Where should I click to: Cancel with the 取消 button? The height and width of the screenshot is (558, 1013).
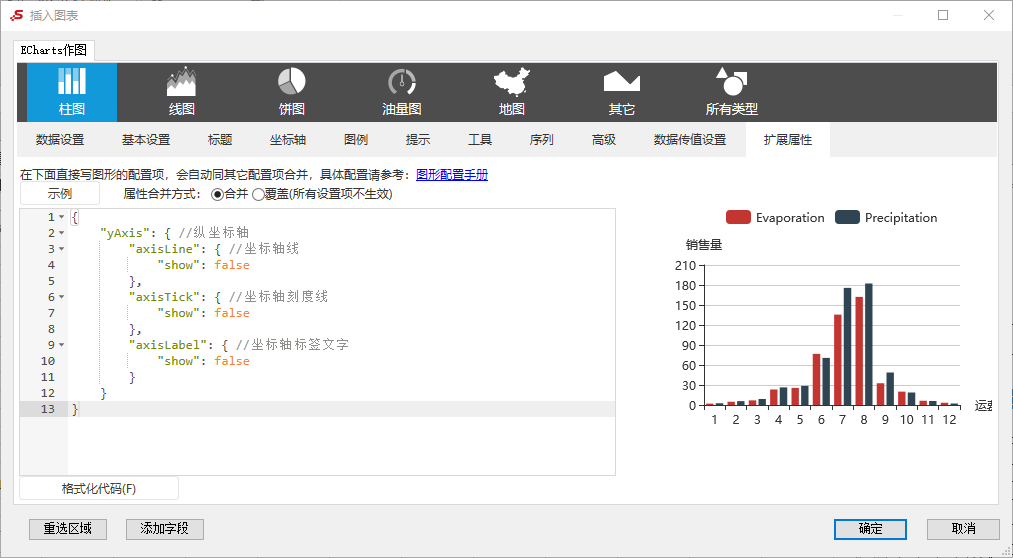[963, 529]
